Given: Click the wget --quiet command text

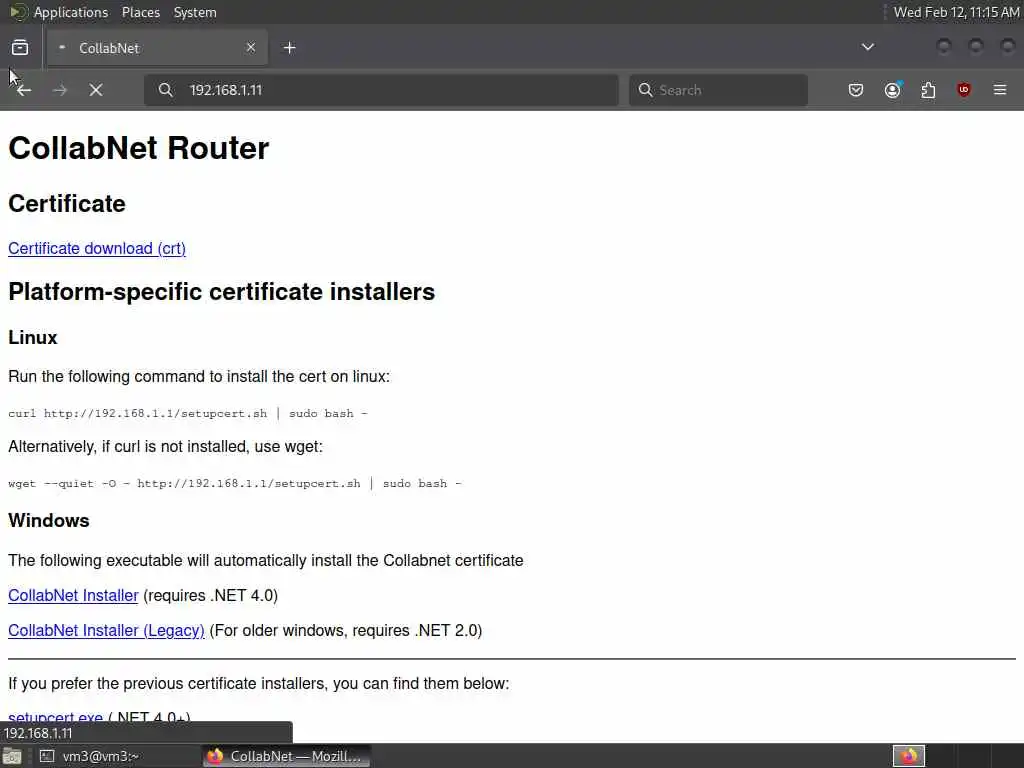Looking at the screenshot, I should [x=235, y=483].
